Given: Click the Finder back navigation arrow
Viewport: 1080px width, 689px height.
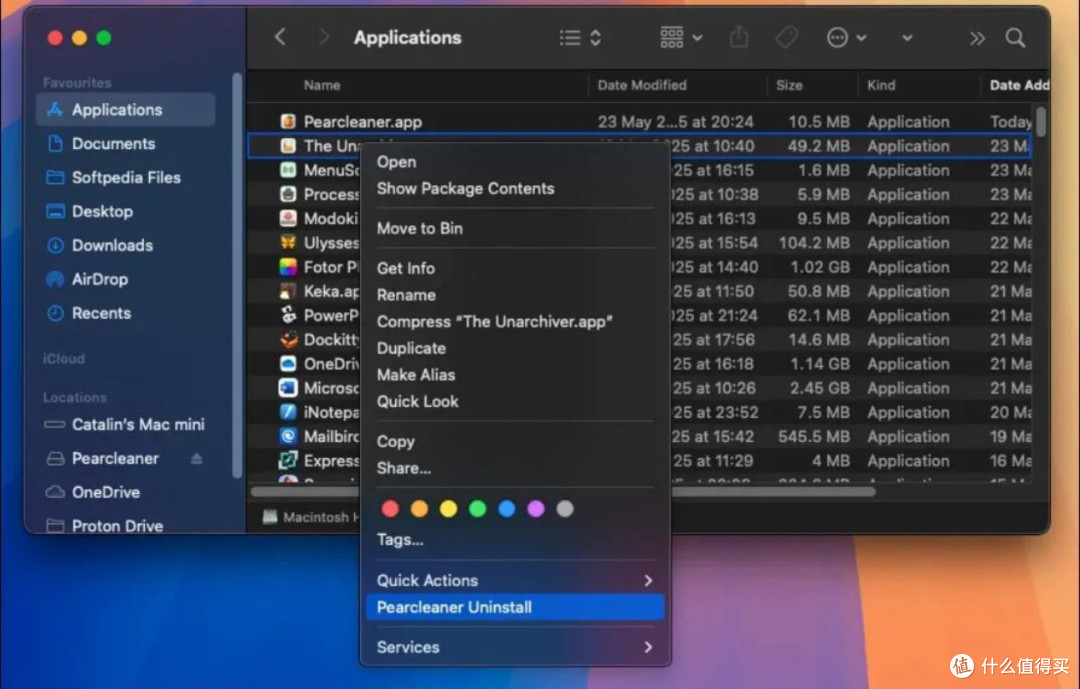Looking at the screenshot, I should 280,37.
